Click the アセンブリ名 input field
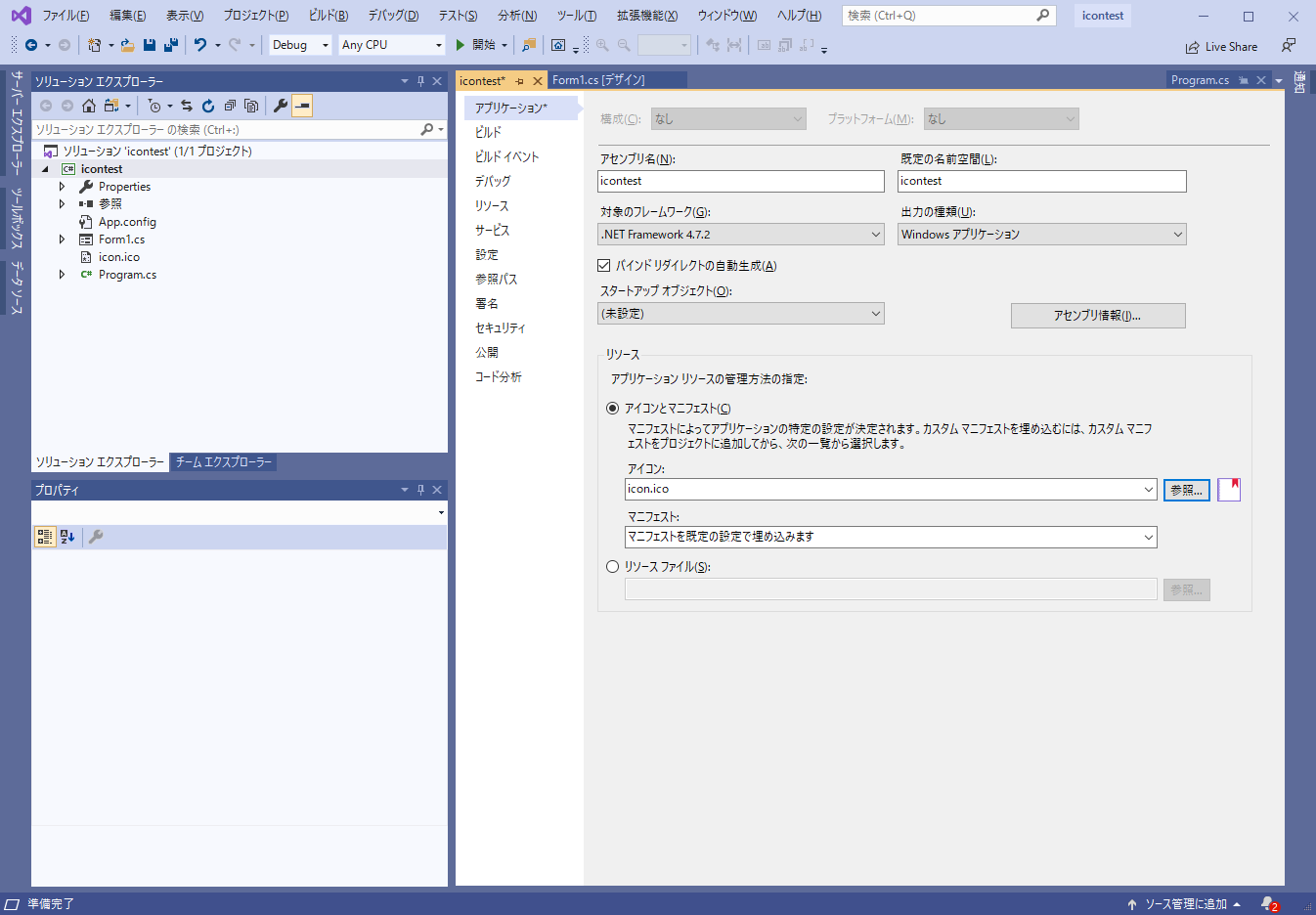This screenshot has width=1316, height=915. point(741,181)
